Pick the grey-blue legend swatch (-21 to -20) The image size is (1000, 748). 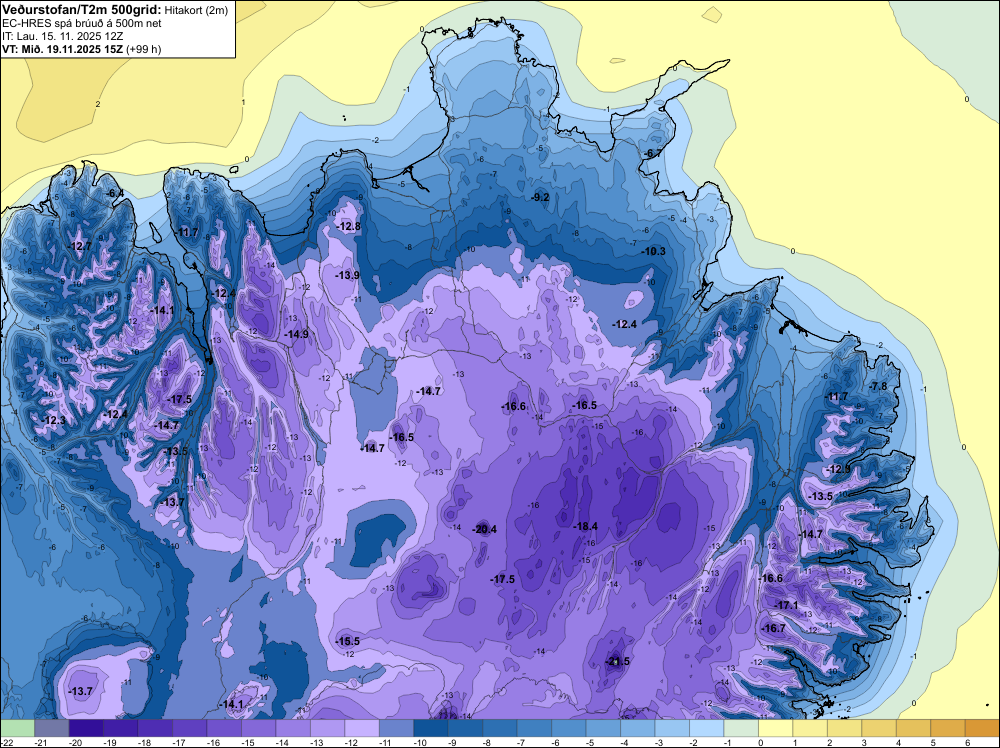click(x=52, y=728)
